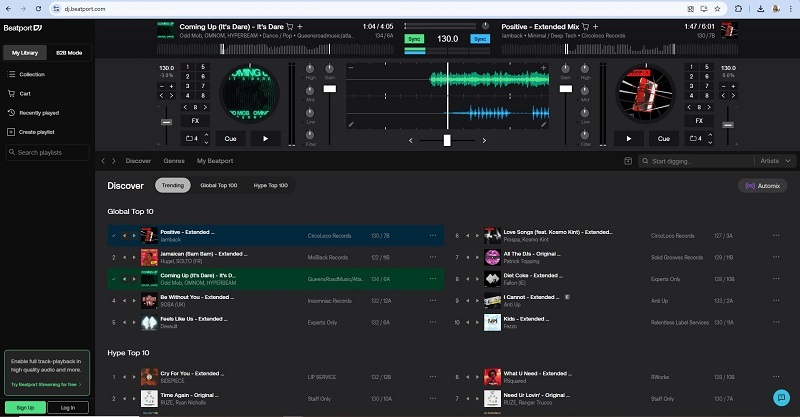Viewport: 800px width, 417px height.
Task: Open FX panel on right deck
Action: (699, 121)
